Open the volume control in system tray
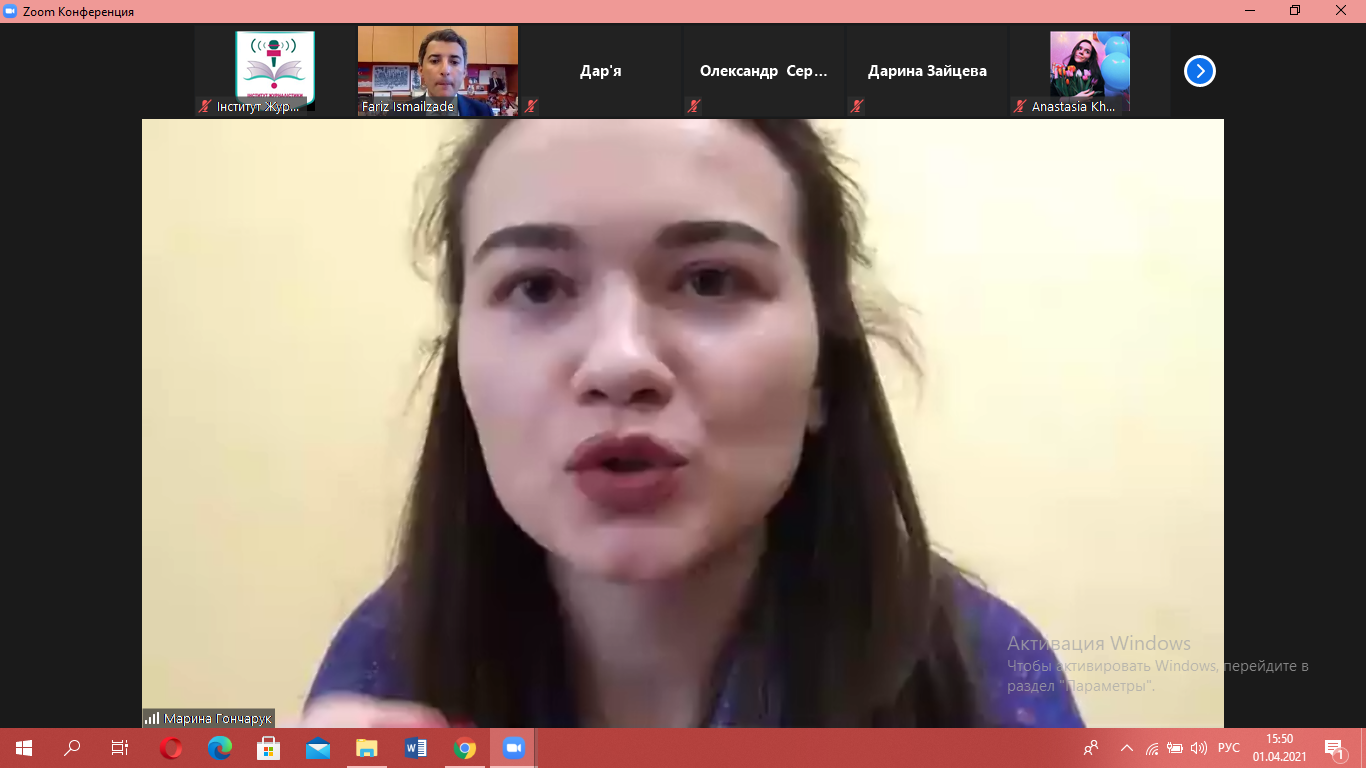 pos(1200,748)
